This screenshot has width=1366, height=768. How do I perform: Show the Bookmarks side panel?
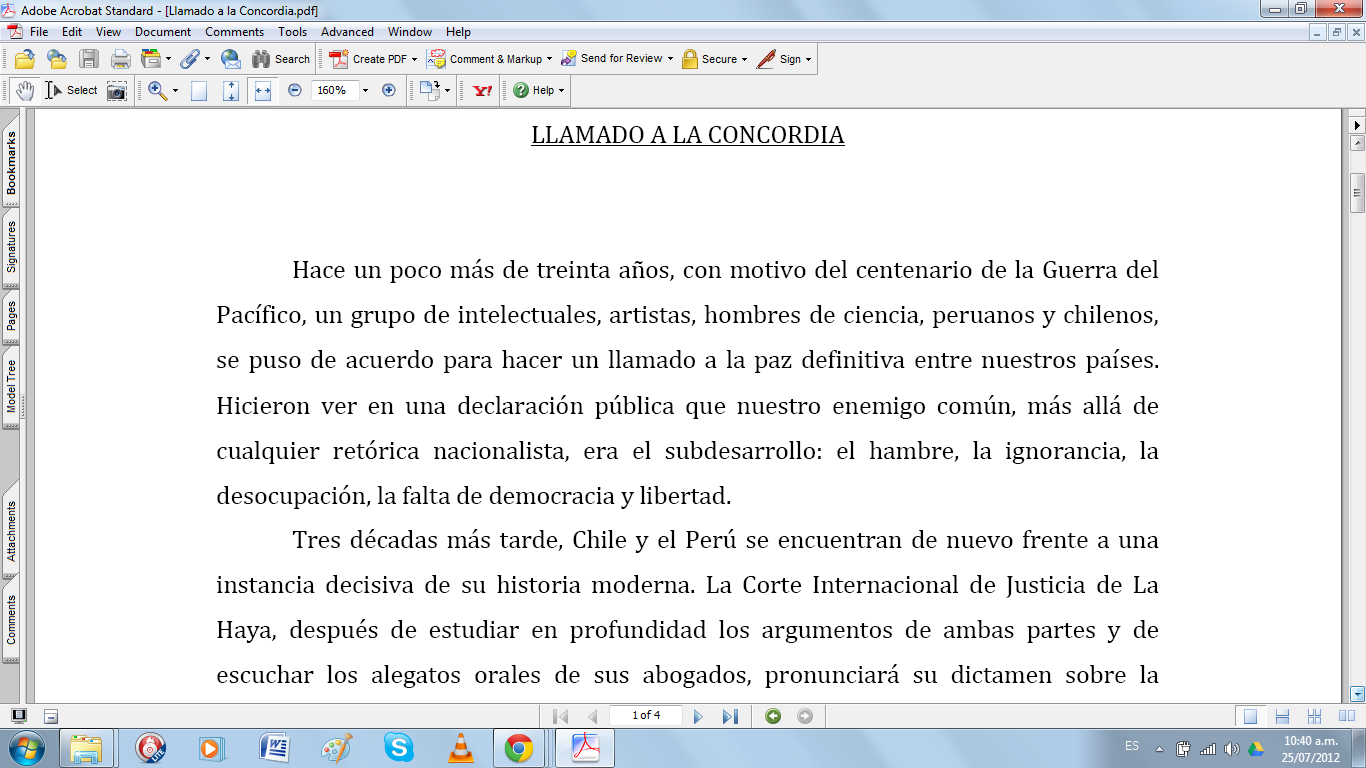coord(11,164)
